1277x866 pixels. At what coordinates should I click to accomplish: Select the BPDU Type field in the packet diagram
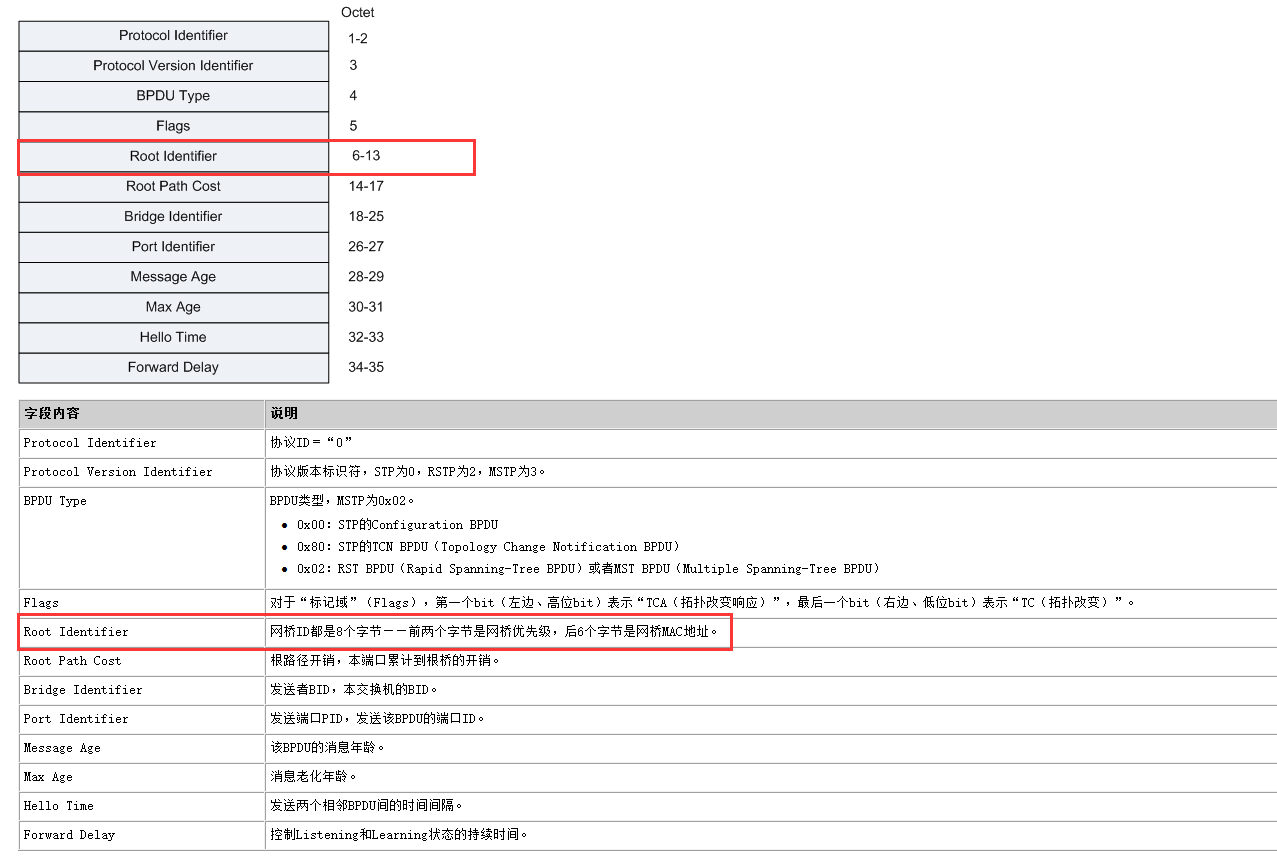pos(172,95)
